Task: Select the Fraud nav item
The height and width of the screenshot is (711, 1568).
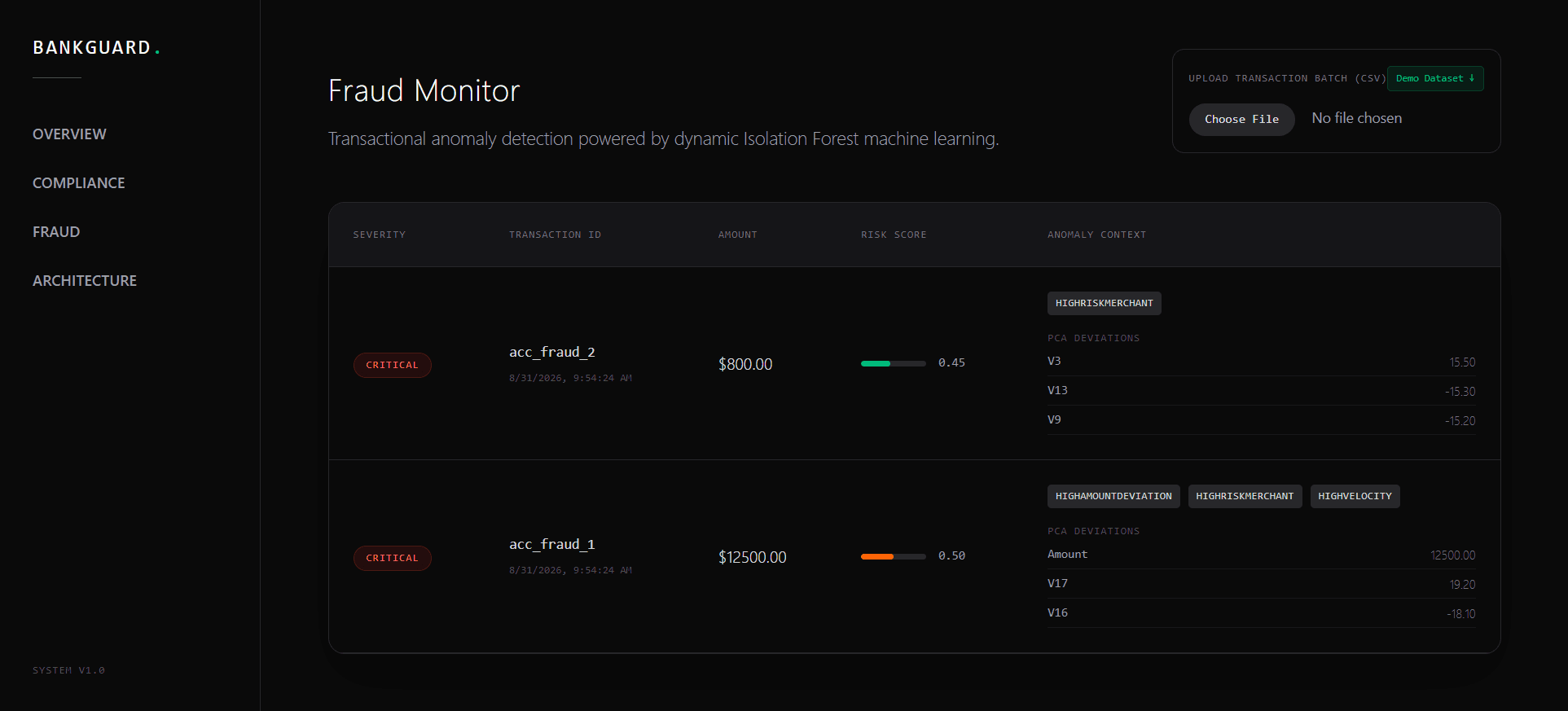Action: 56,232
